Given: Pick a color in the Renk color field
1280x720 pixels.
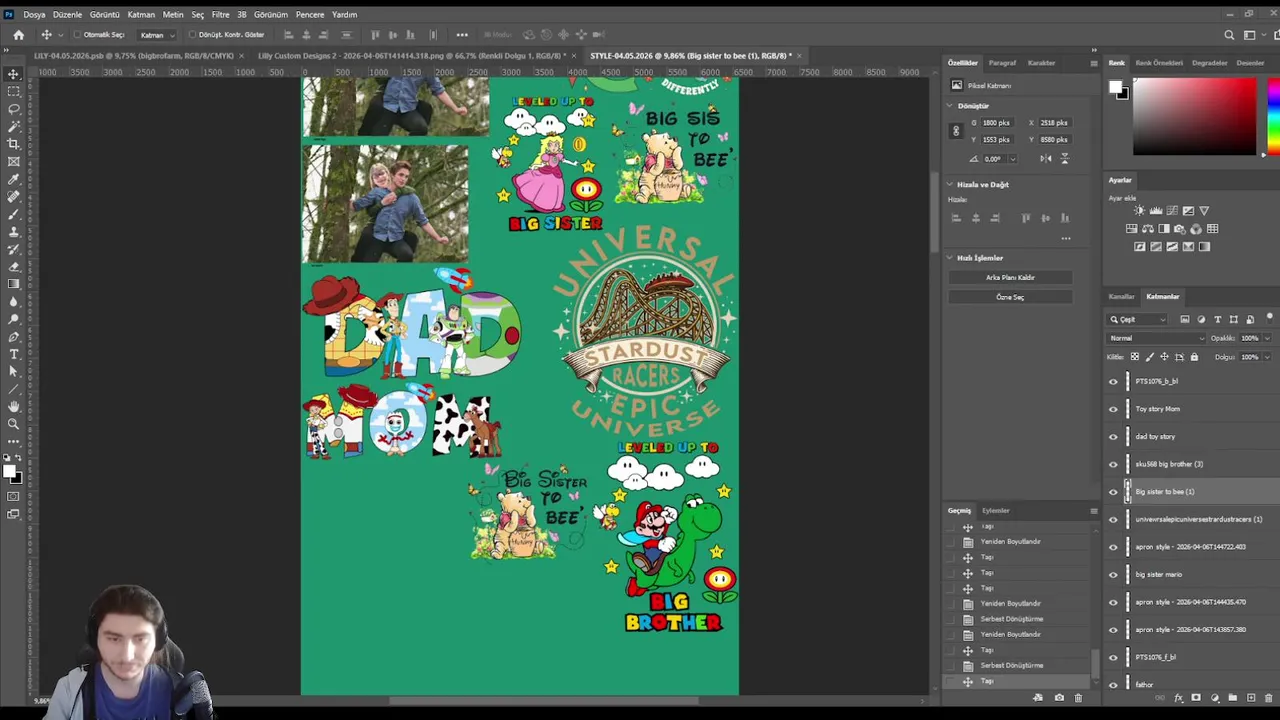Looking at the screenshot, I should (x=1194, y=117).
